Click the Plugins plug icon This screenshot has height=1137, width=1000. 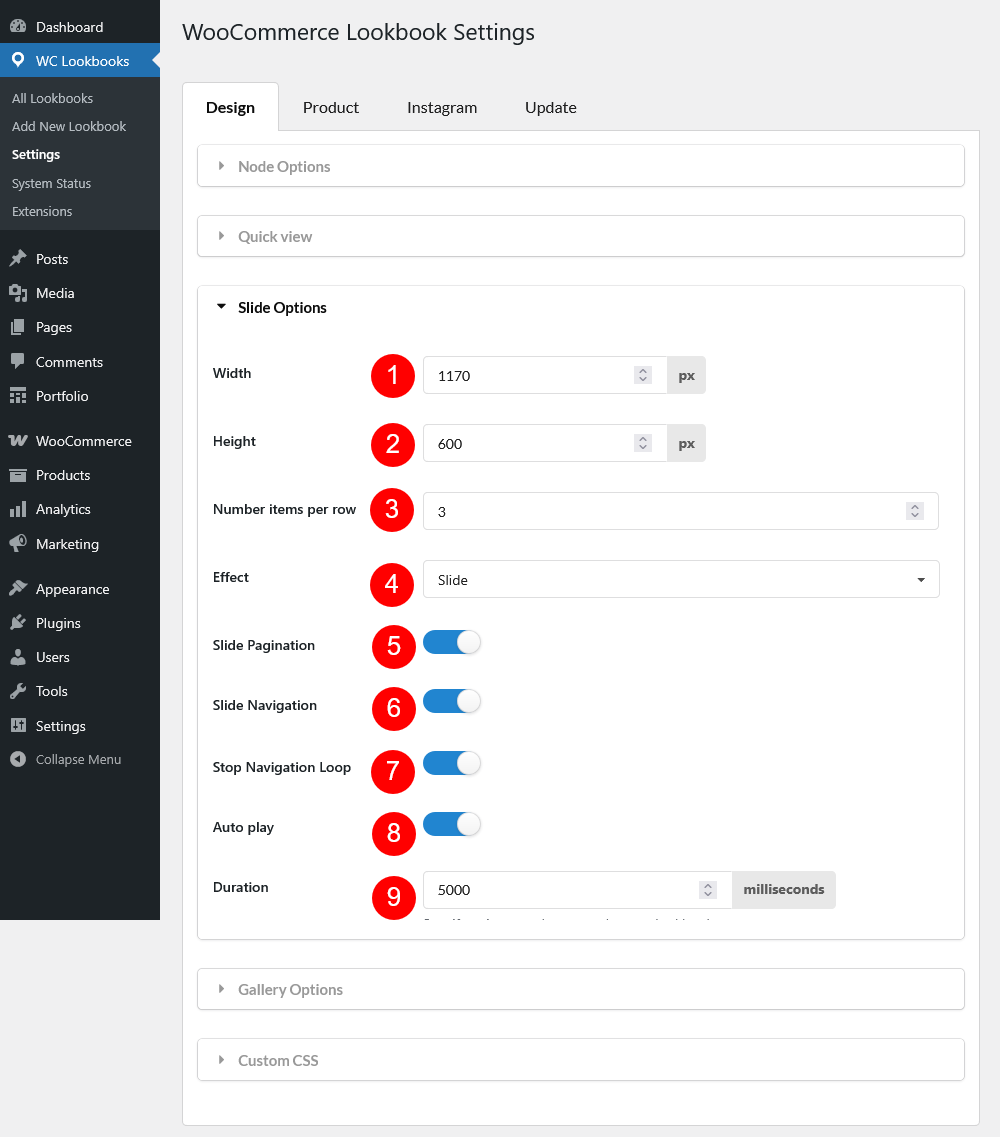[18, 622]
